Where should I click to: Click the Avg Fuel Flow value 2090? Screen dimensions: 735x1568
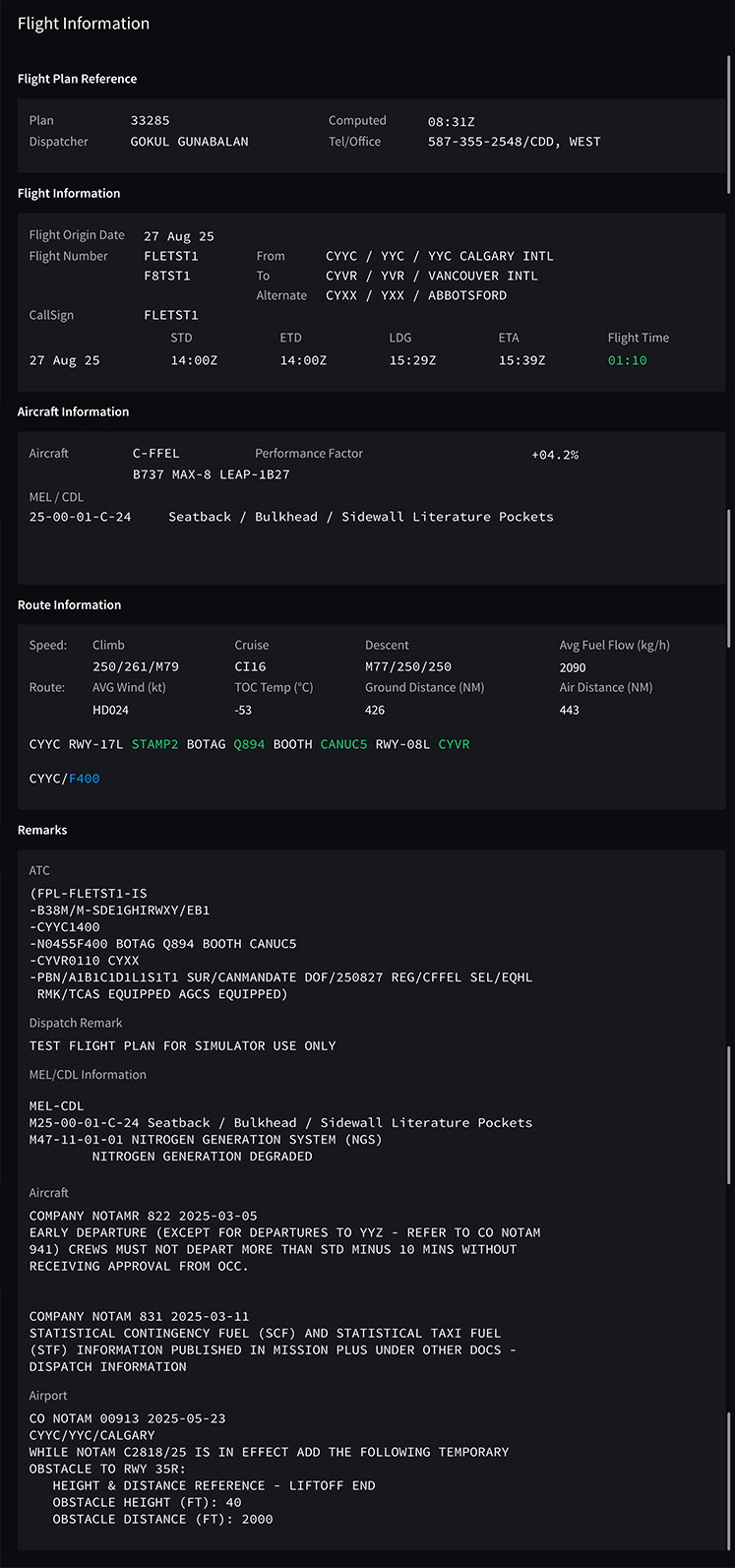(573, 667)
